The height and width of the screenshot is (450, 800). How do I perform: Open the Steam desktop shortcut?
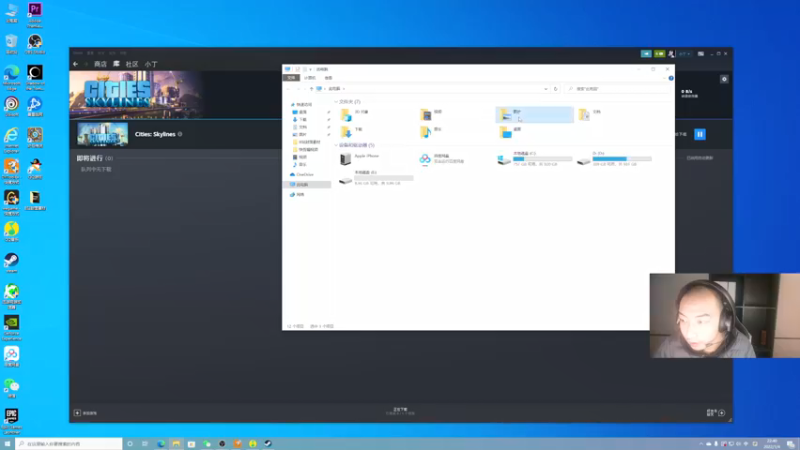11,263
